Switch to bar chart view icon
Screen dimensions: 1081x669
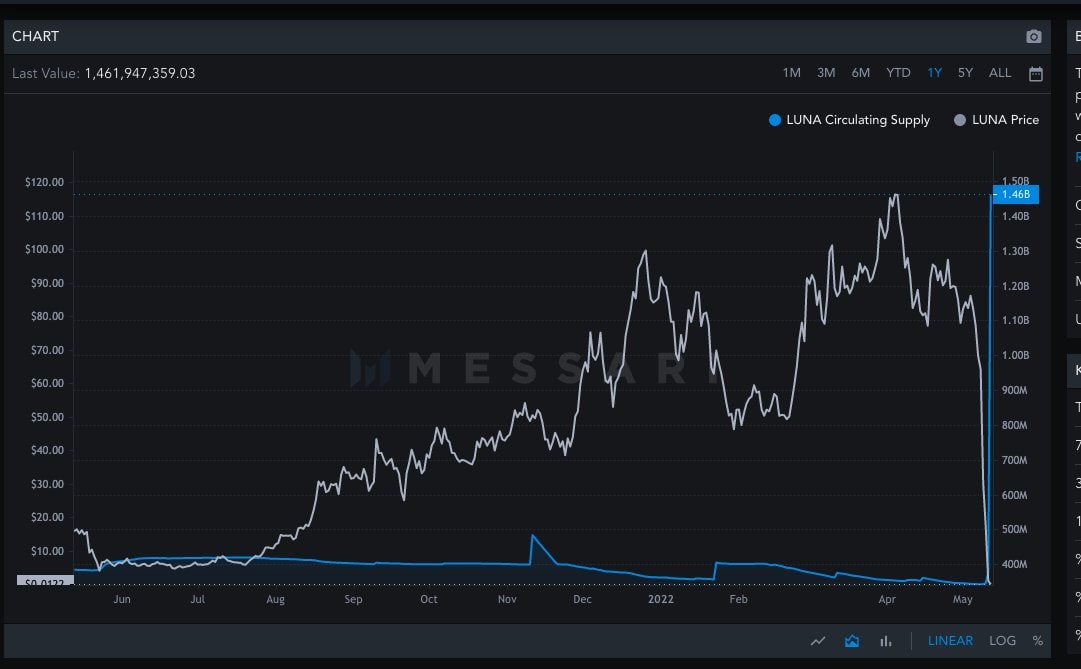point(886,641)
